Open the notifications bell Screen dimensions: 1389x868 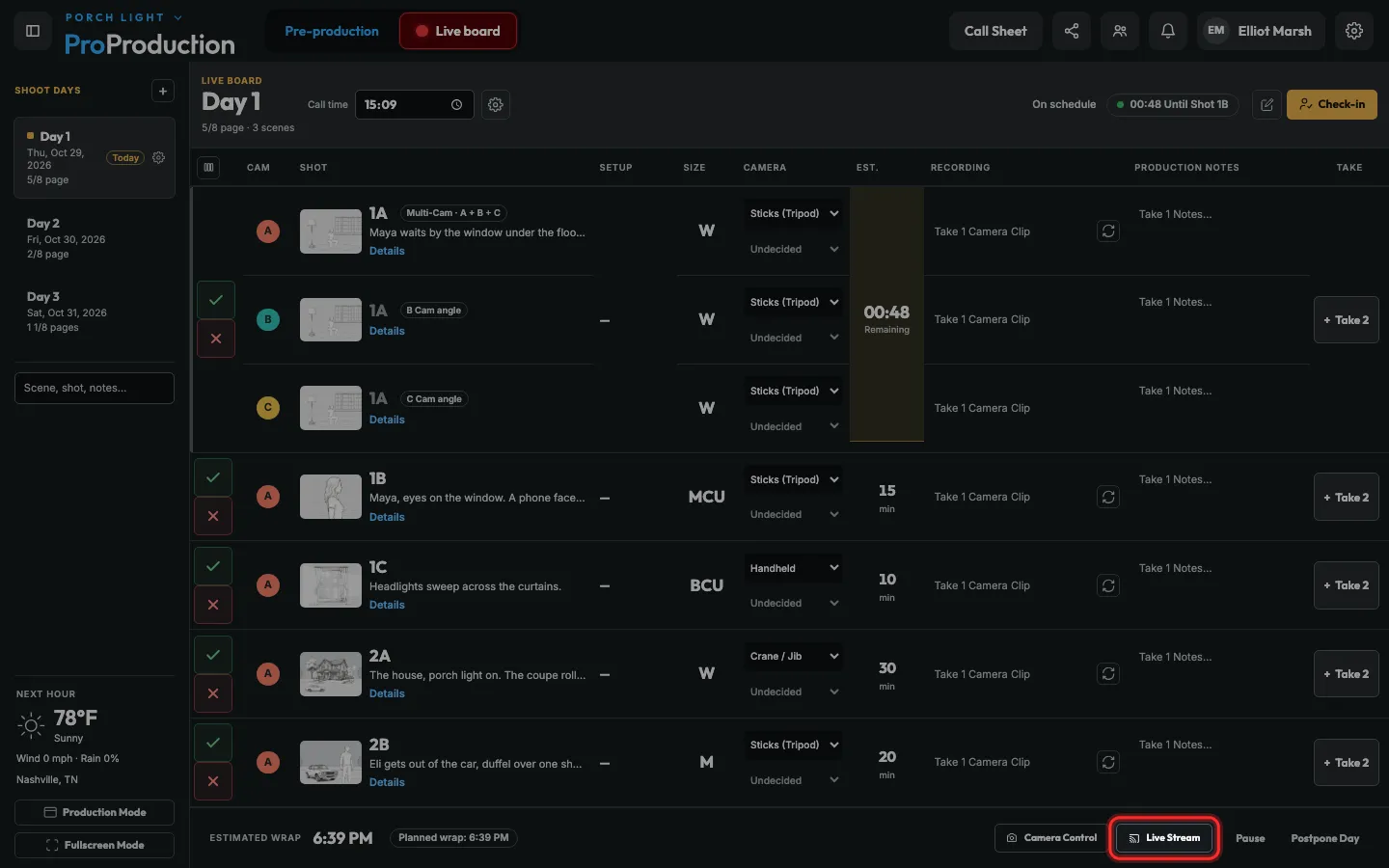[1168, 31]
